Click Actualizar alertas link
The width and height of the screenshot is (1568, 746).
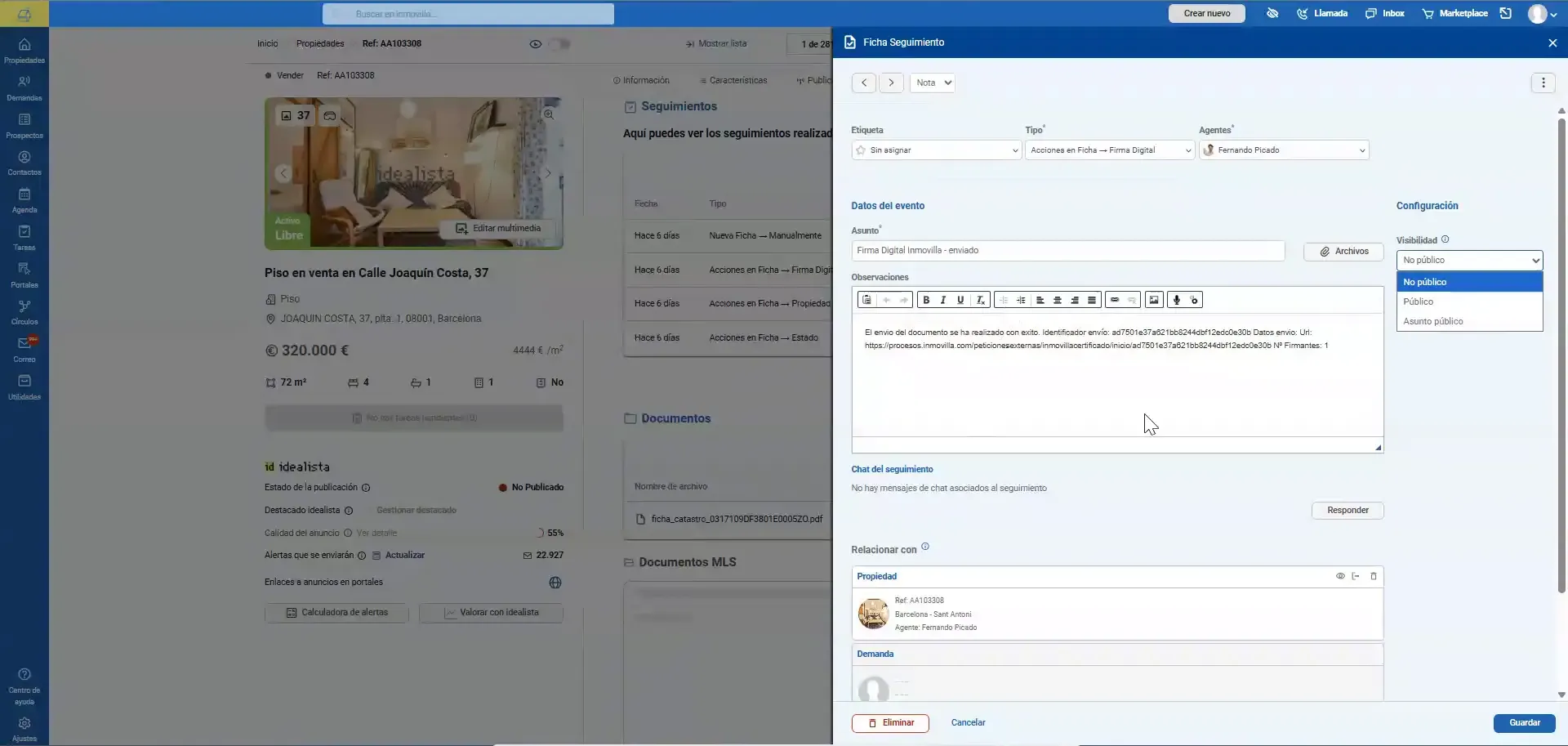[x=404, y=556]
